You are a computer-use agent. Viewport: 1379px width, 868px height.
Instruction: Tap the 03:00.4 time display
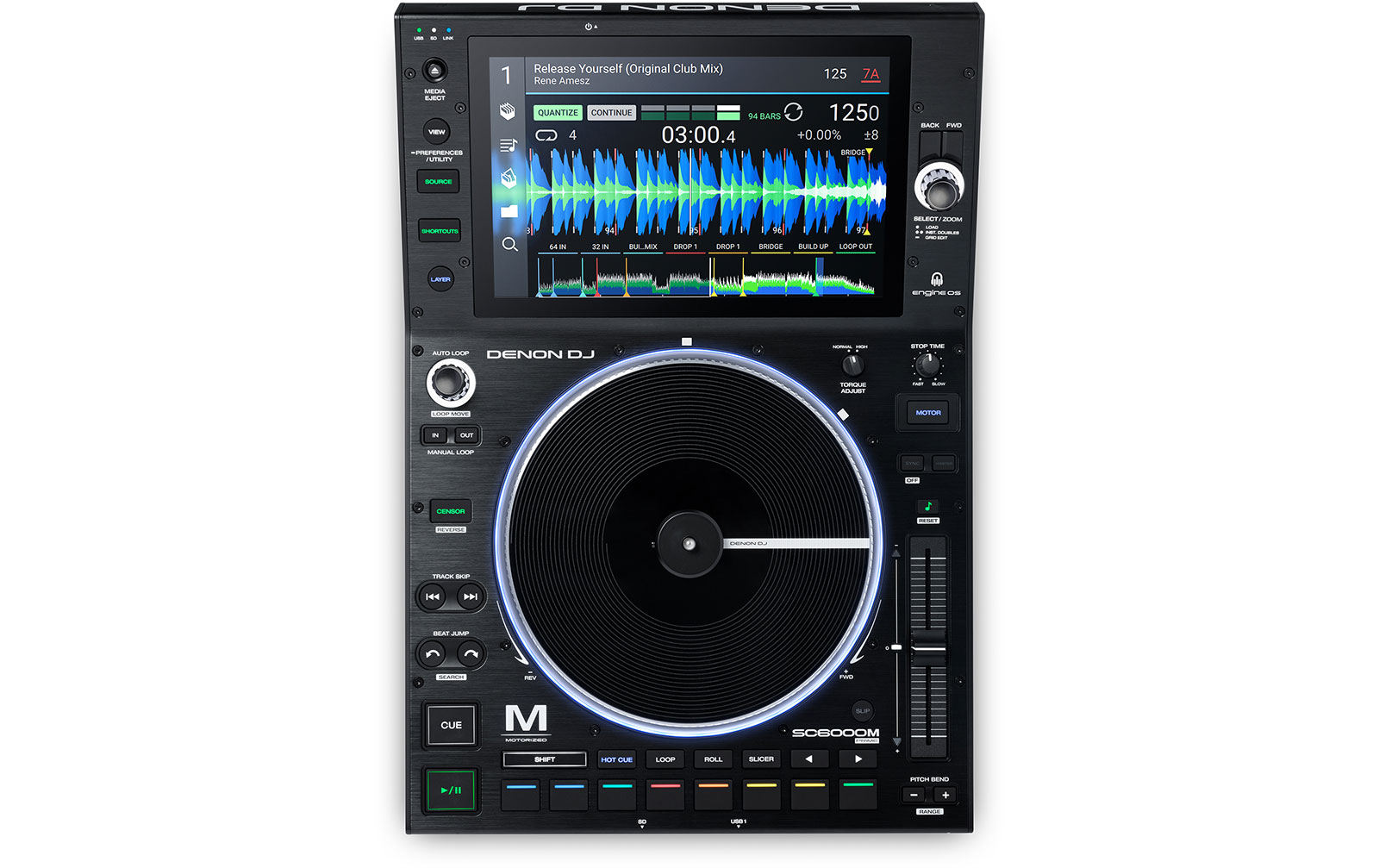tap(699, 135)
